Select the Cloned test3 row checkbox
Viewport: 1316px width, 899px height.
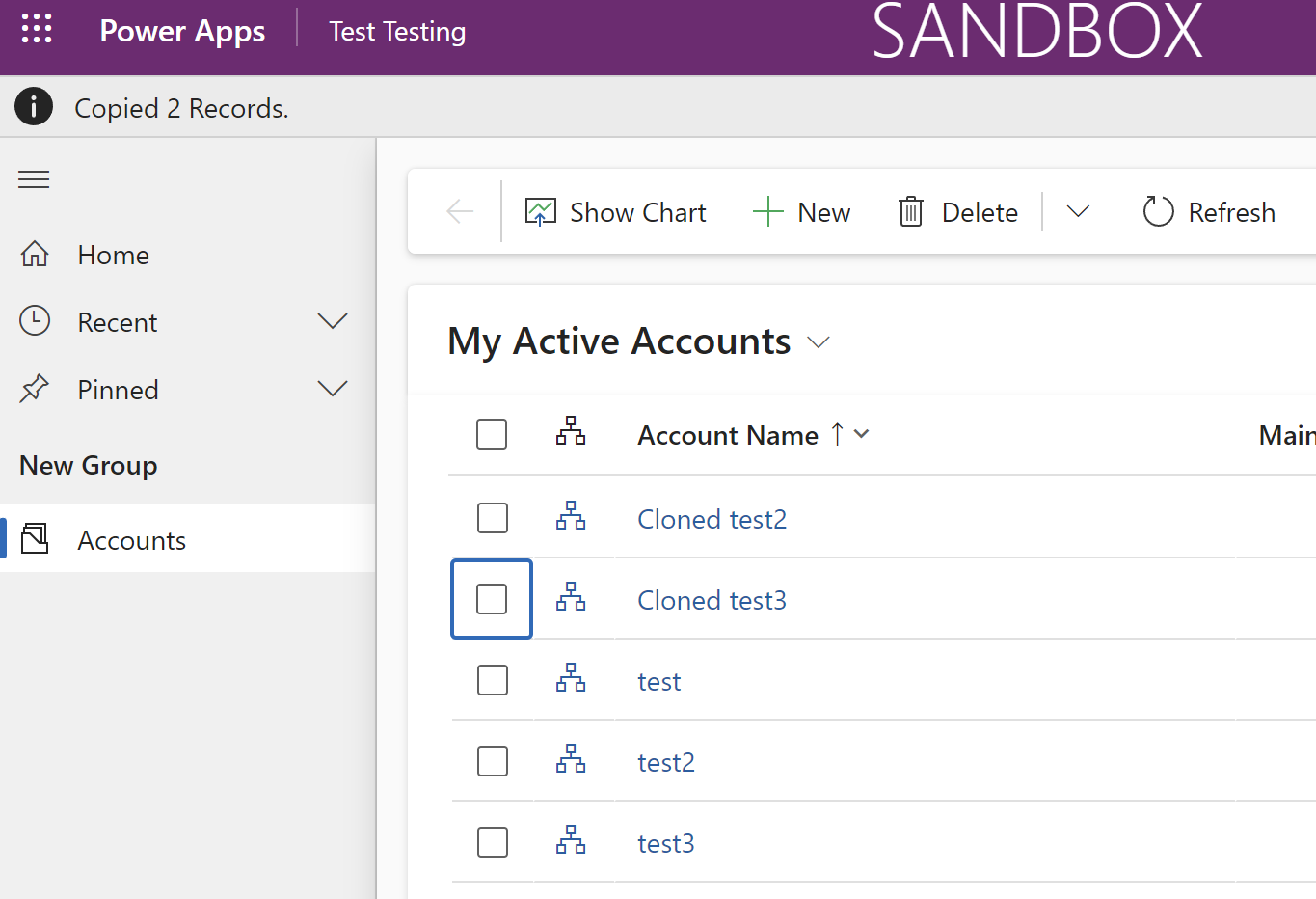(x=492, y=599)
